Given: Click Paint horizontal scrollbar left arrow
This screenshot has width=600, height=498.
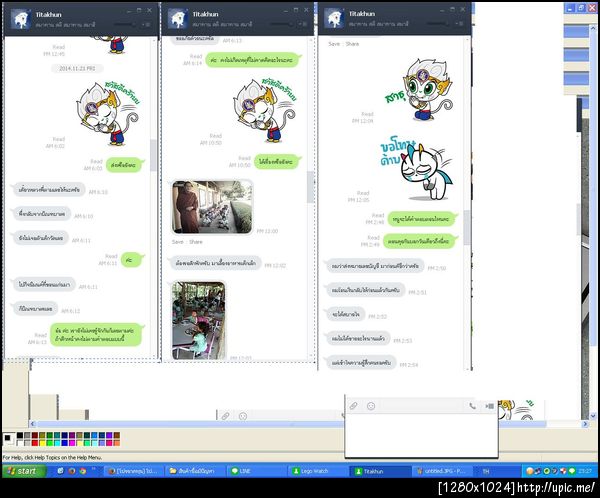Looking at the screenshot, I should (x=33, y=424).
